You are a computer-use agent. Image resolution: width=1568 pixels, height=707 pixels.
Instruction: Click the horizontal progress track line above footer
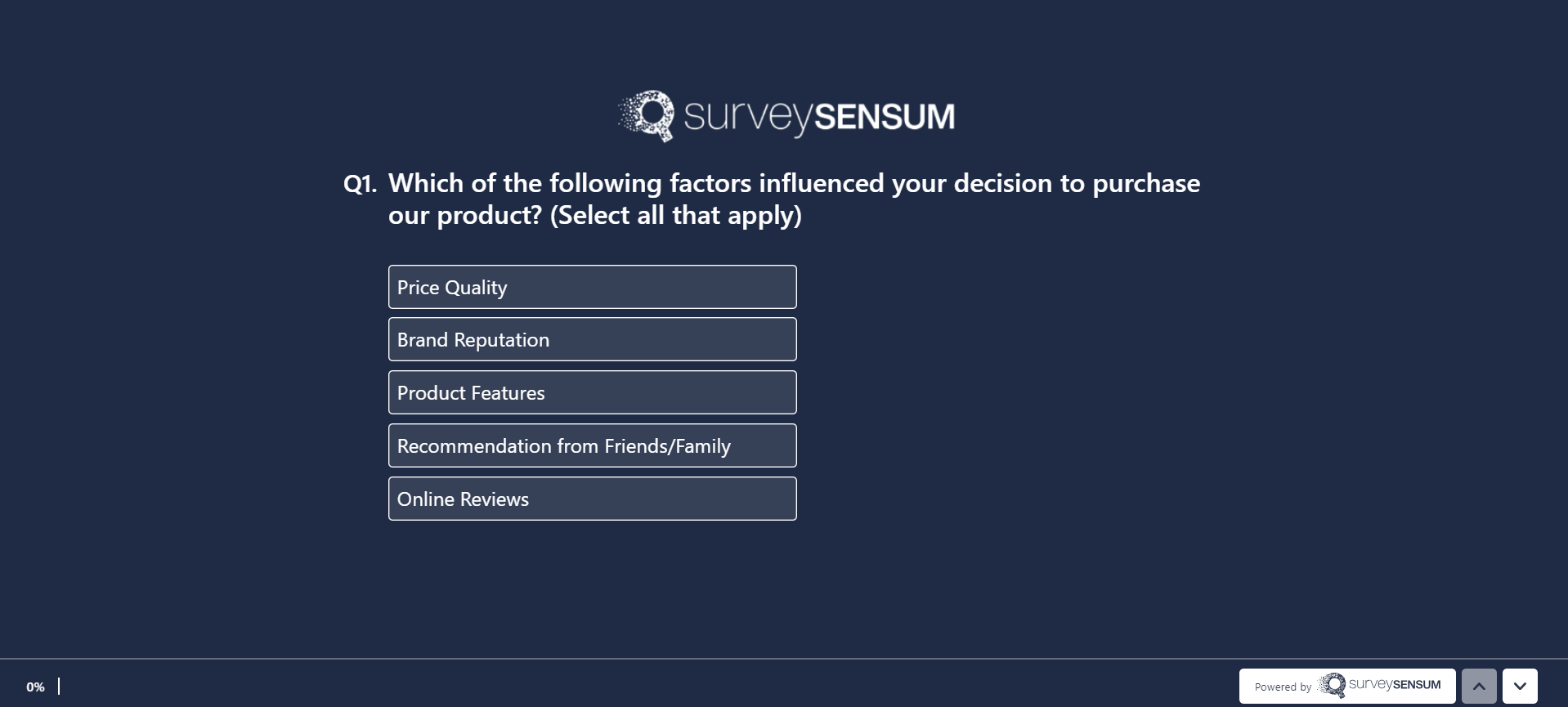pyautogui.click(x=783, y=659)
